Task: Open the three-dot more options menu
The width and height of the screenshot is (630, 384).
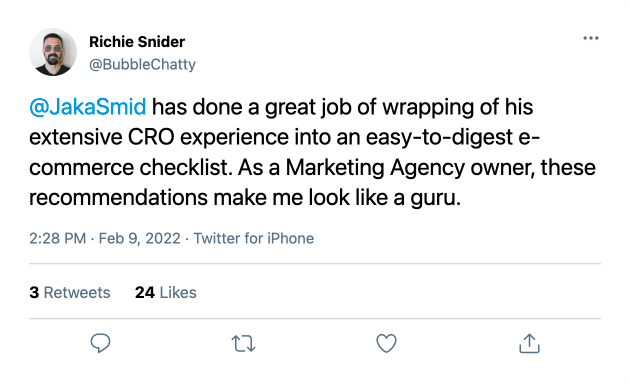Action: coord(591,38)
